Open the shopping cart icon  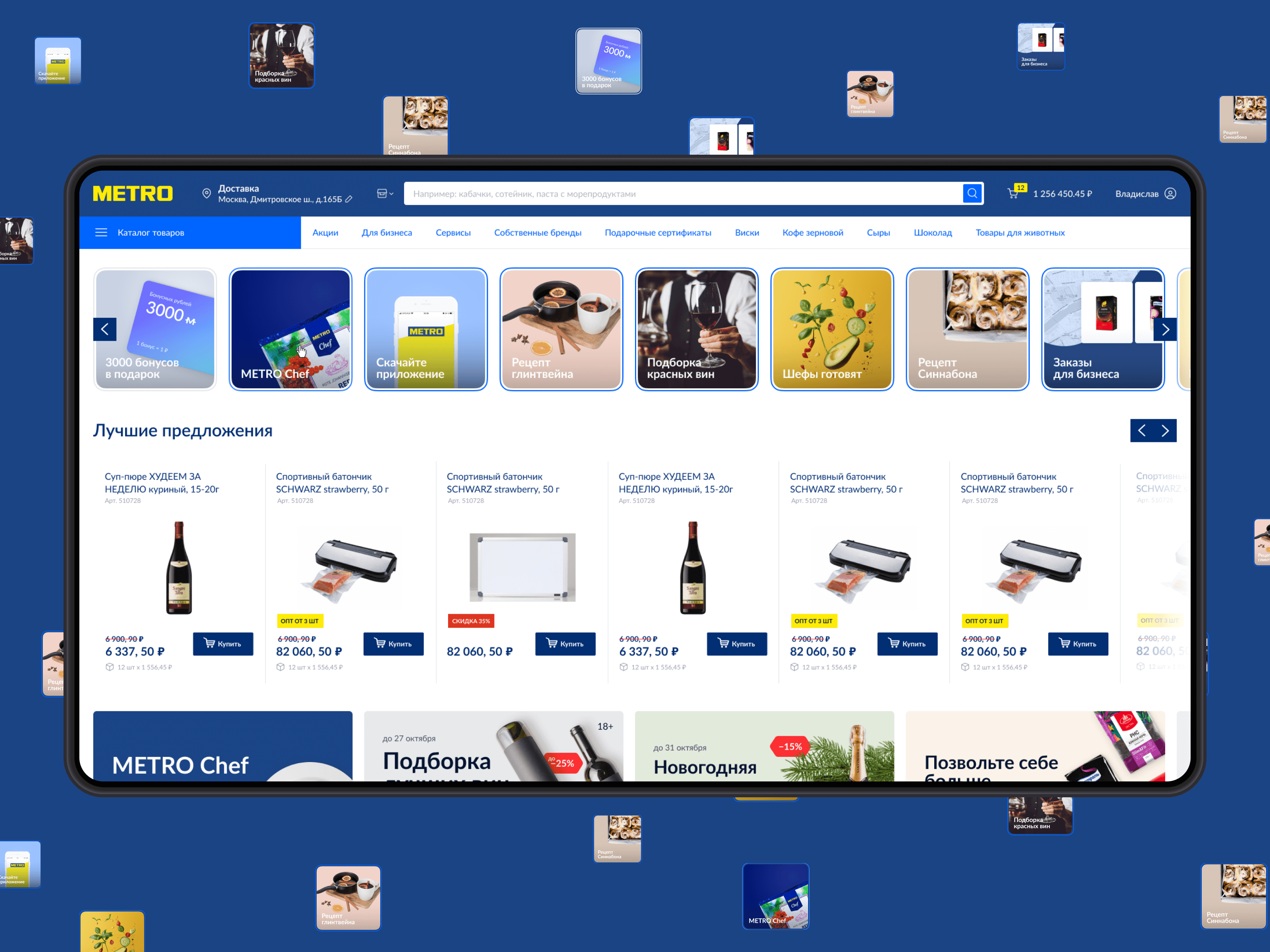click(x=1013, y=194)
